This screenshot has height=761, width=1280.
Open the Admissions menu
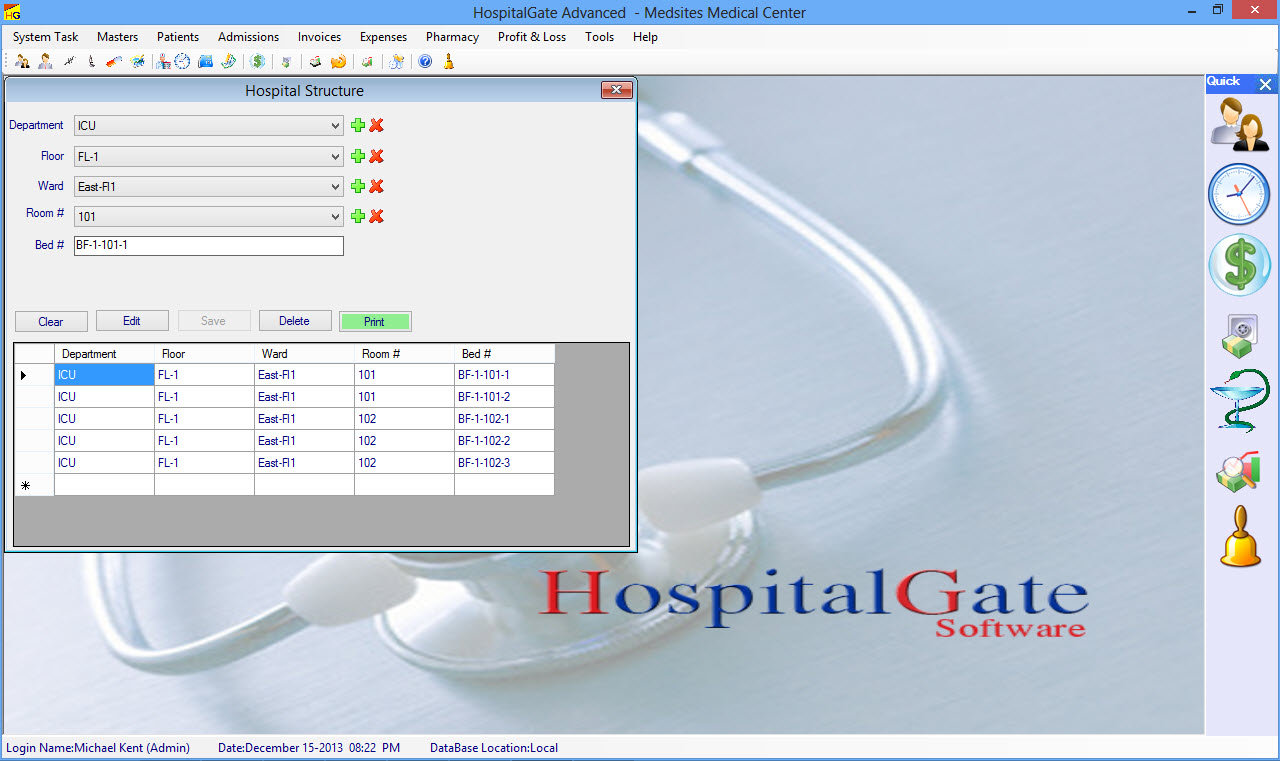tap(248, 37)
